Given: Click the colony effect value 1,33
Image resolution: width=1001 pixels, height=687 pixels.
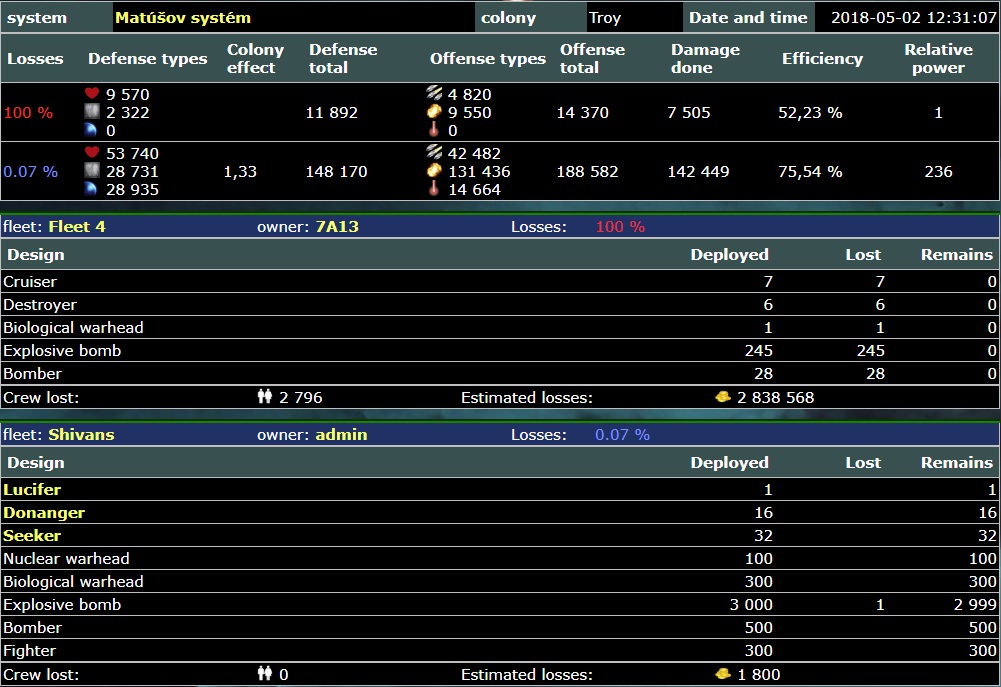Looking at the screenshot, I should point(240,172).
